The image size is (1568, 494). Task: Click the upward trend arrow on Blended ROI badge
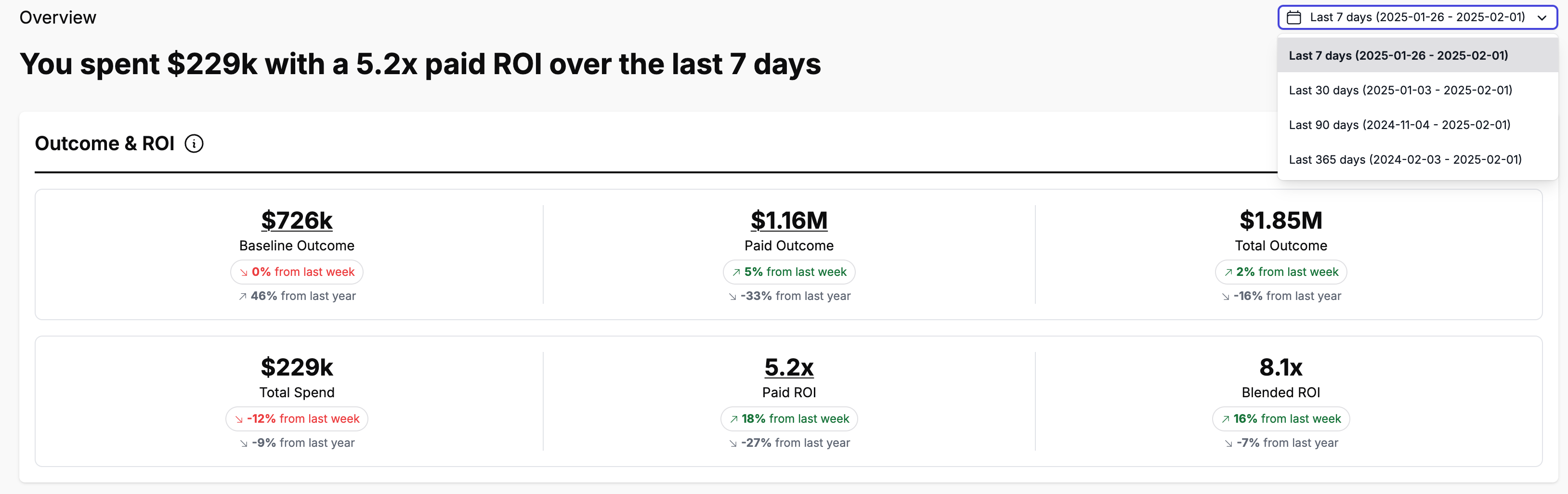point(1226,419)
